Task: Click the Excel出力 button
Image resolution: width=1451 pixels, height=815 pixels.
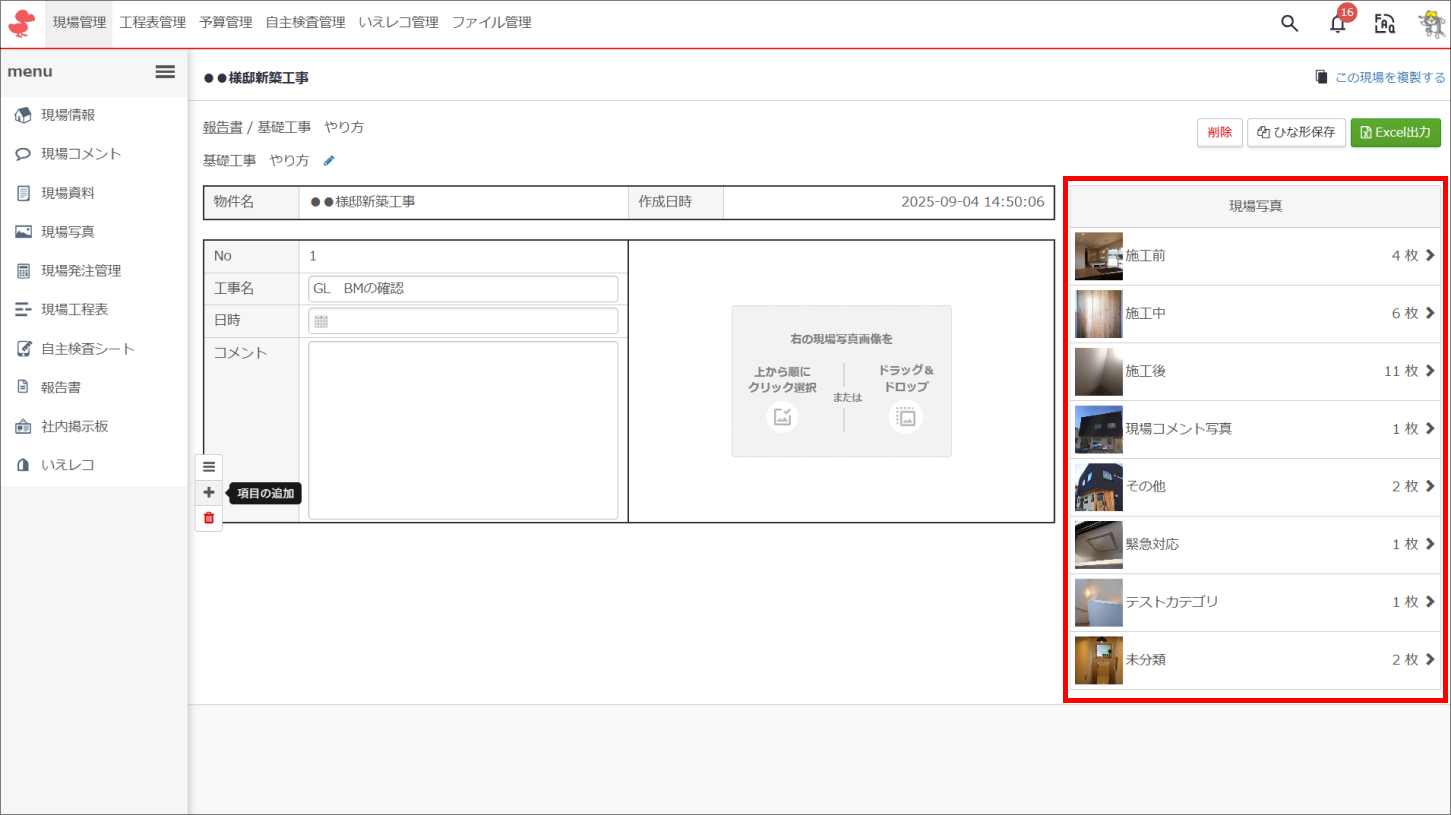Action: coord(1395,133)
